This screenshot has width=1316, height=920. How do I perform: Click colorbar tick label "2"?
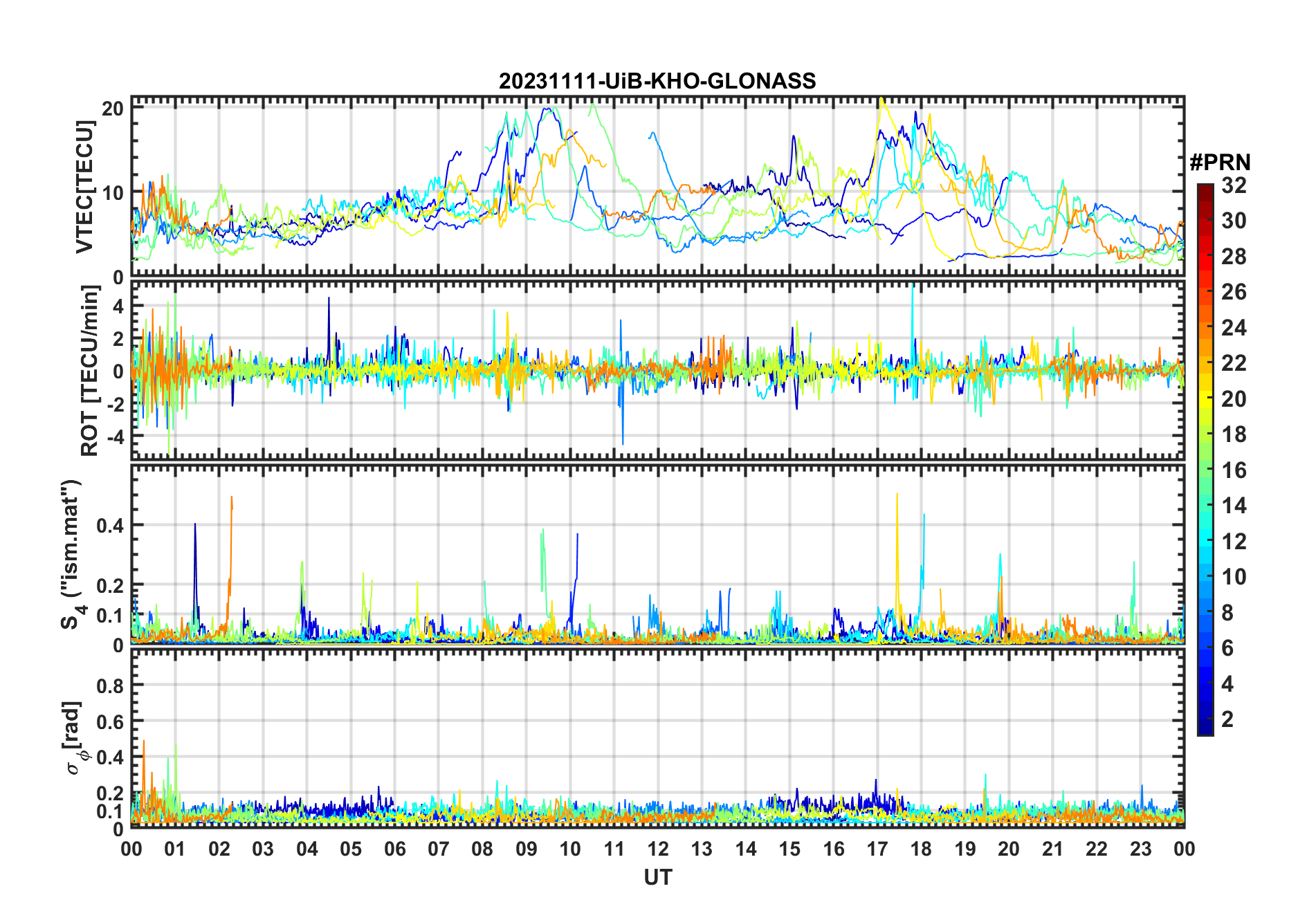click(1227, 719)
